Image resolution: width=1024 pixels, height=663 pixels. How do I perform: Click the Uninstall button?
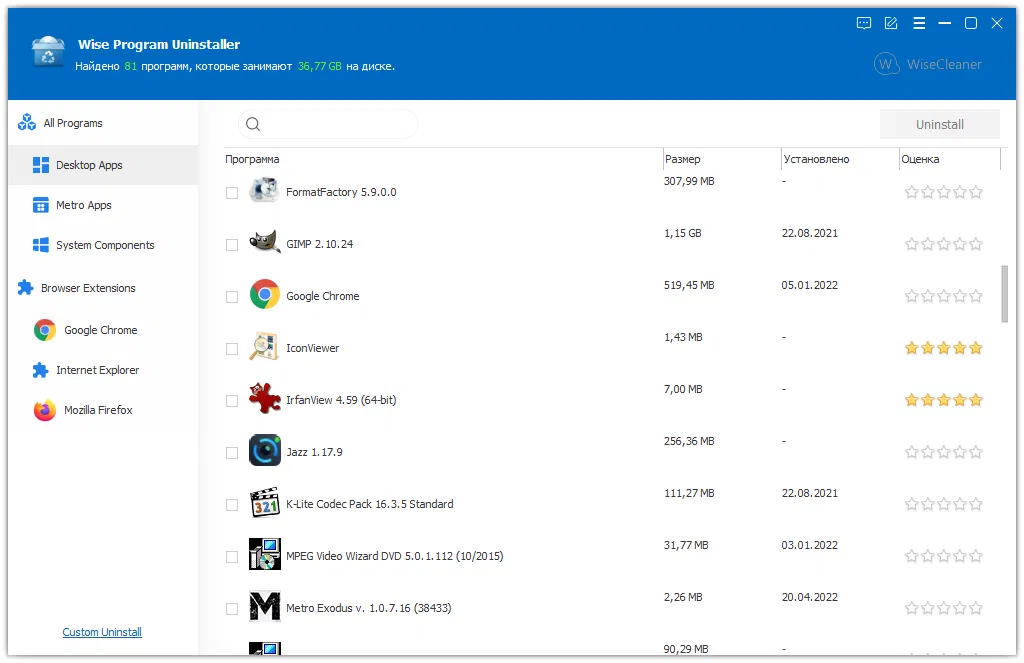pos(939,124)
